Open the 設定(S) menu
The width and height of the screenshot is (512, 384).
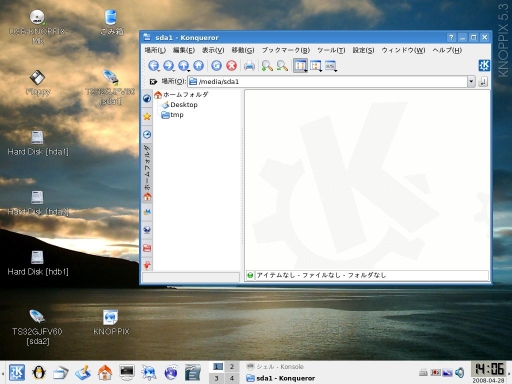tap(363, 50)
